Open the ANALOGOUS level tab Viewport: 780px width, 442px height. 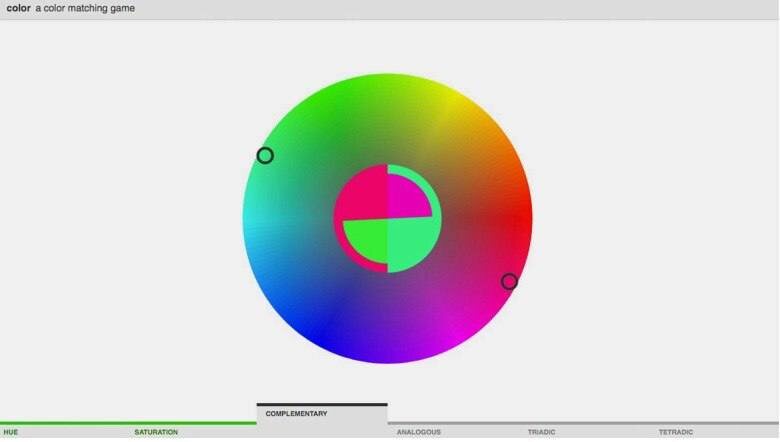418,432
